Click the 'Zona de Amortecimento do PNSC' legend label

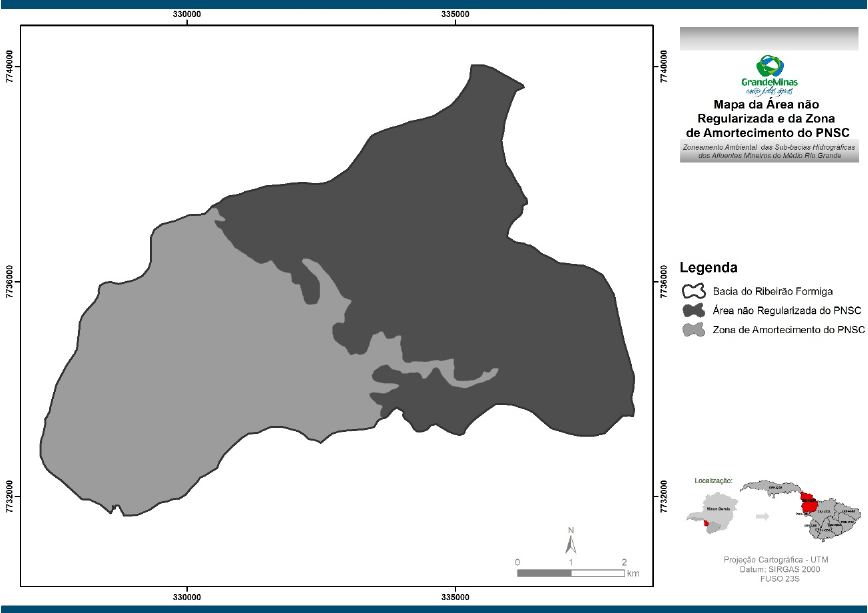coord(788,330)
